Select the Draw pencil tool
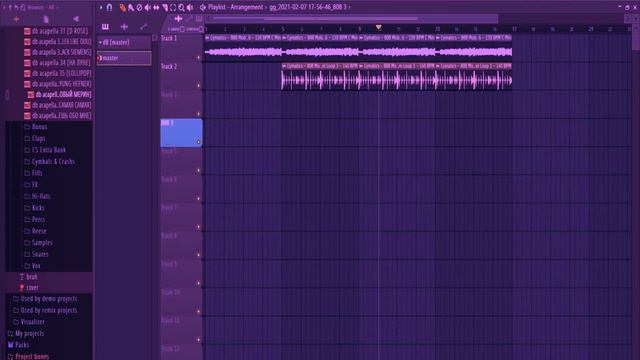640x360 pixels. click(x=122, y=7)
